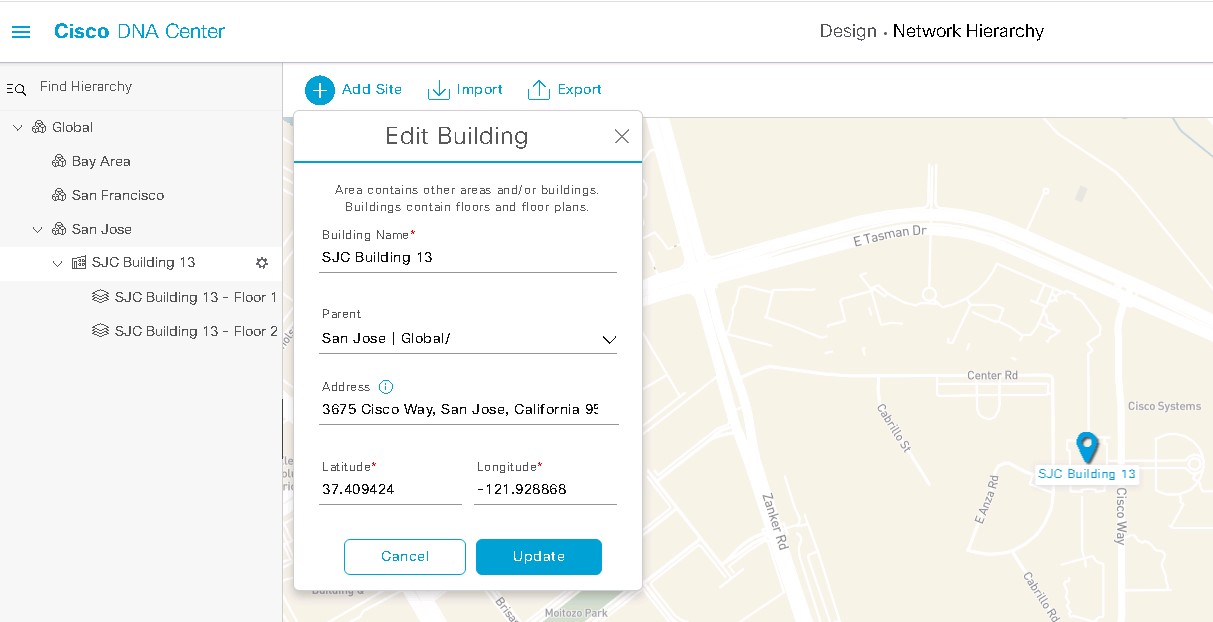This screenshot has width=1213, height=622.
Task: Select SJC Building 13 - Floor 2
Action: pos(196,331)
